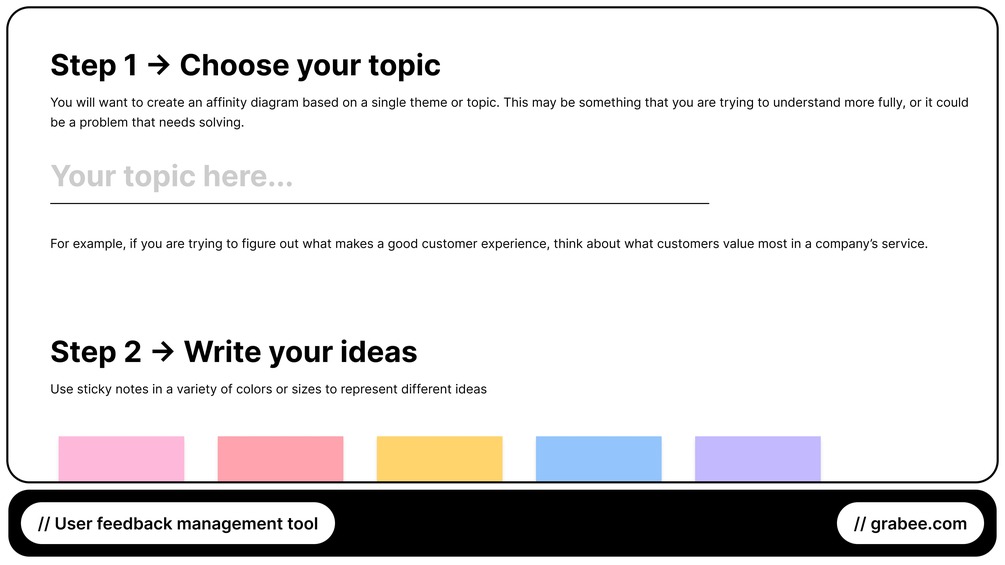
Task: Choose the yellow sticky note
Action: (439, 458)
